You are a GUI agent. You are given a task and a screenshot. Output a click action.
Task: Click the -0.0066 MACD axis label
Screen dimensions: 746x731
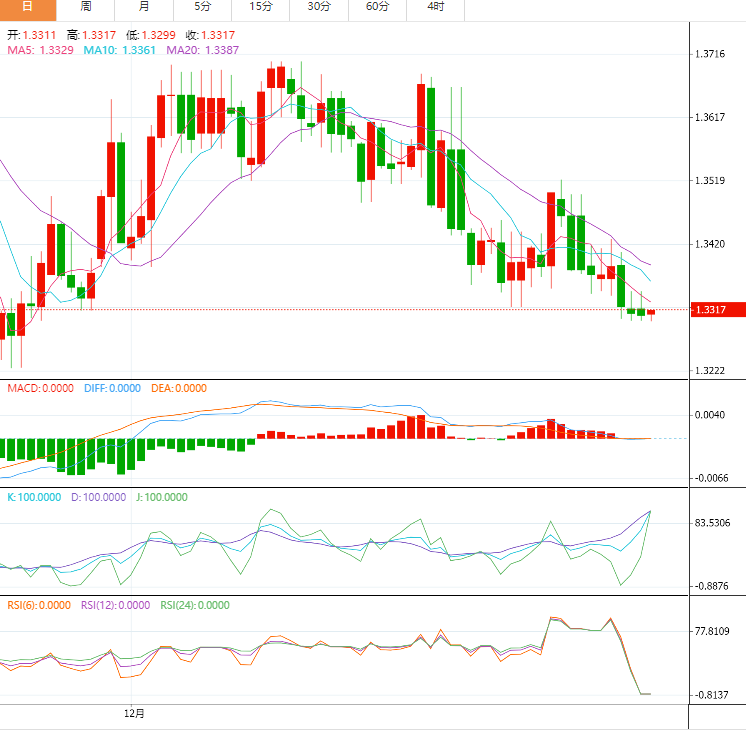coord(711,478)
